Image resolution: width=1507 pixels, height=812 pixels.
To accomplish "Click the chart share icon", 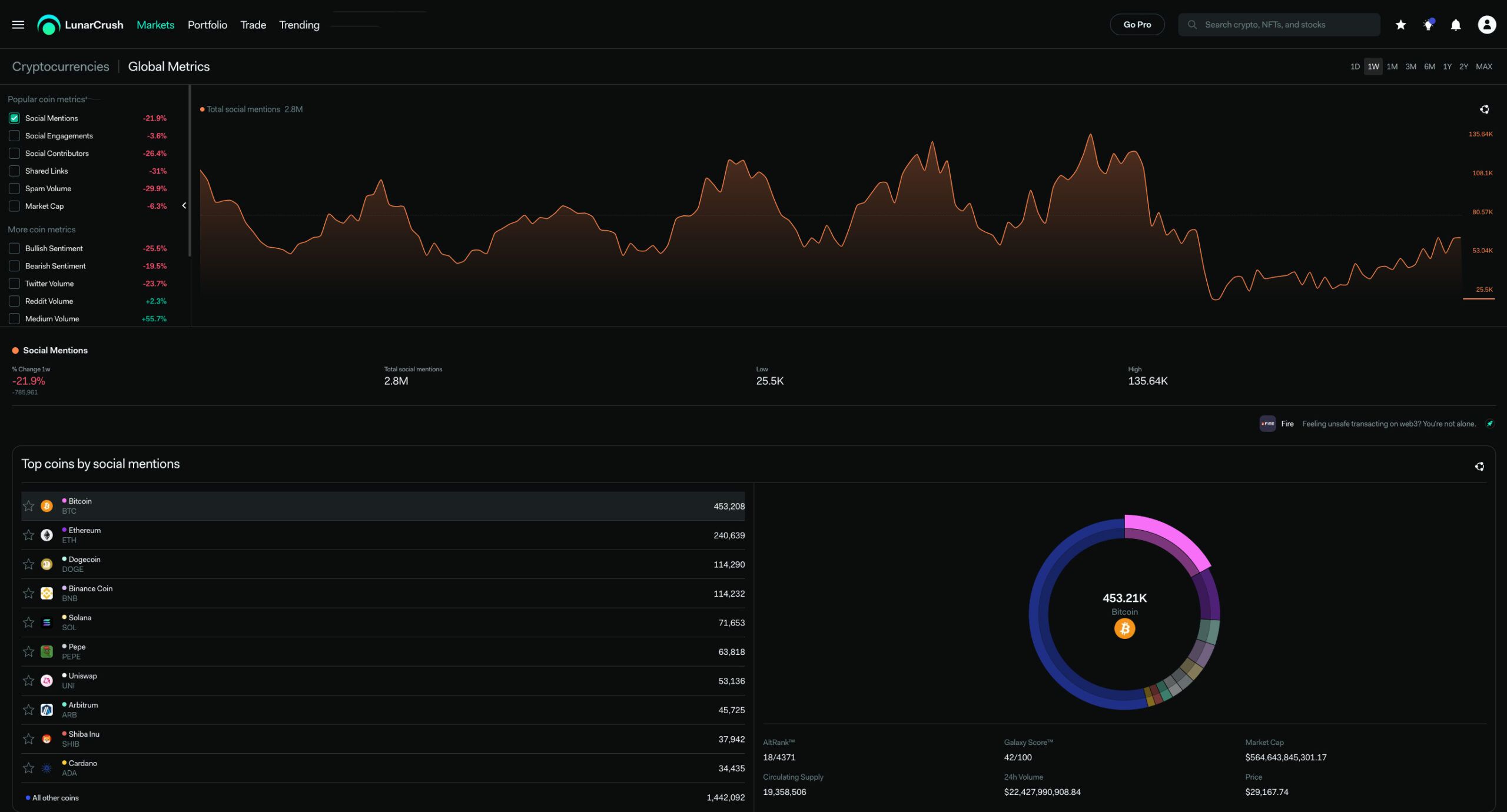I will tap(1484, 109).
